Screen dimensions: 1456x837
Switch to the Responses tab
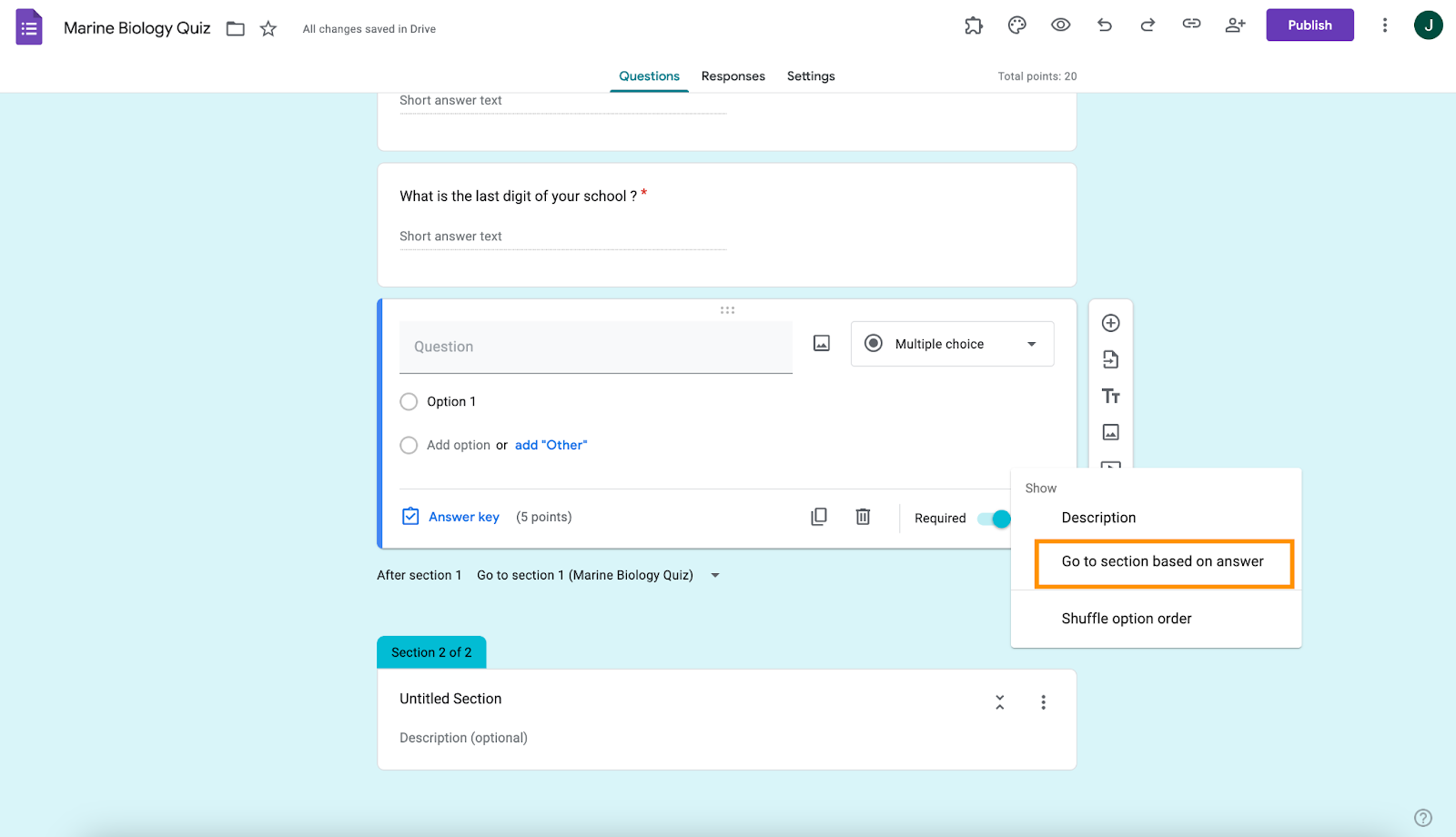(x=733, y=76)
